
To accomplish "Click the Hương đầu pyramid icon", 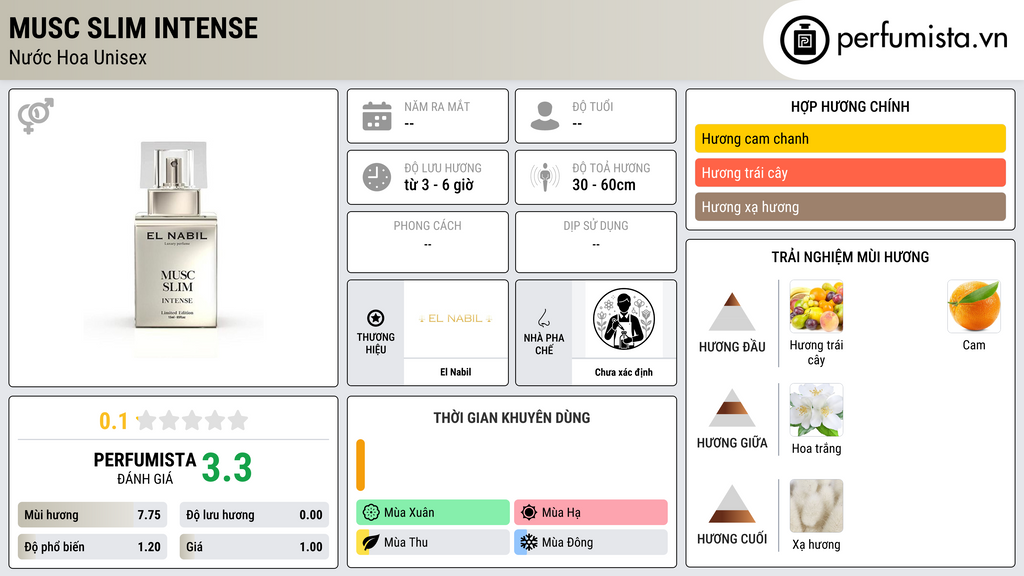I will click(x=732, y=312).
